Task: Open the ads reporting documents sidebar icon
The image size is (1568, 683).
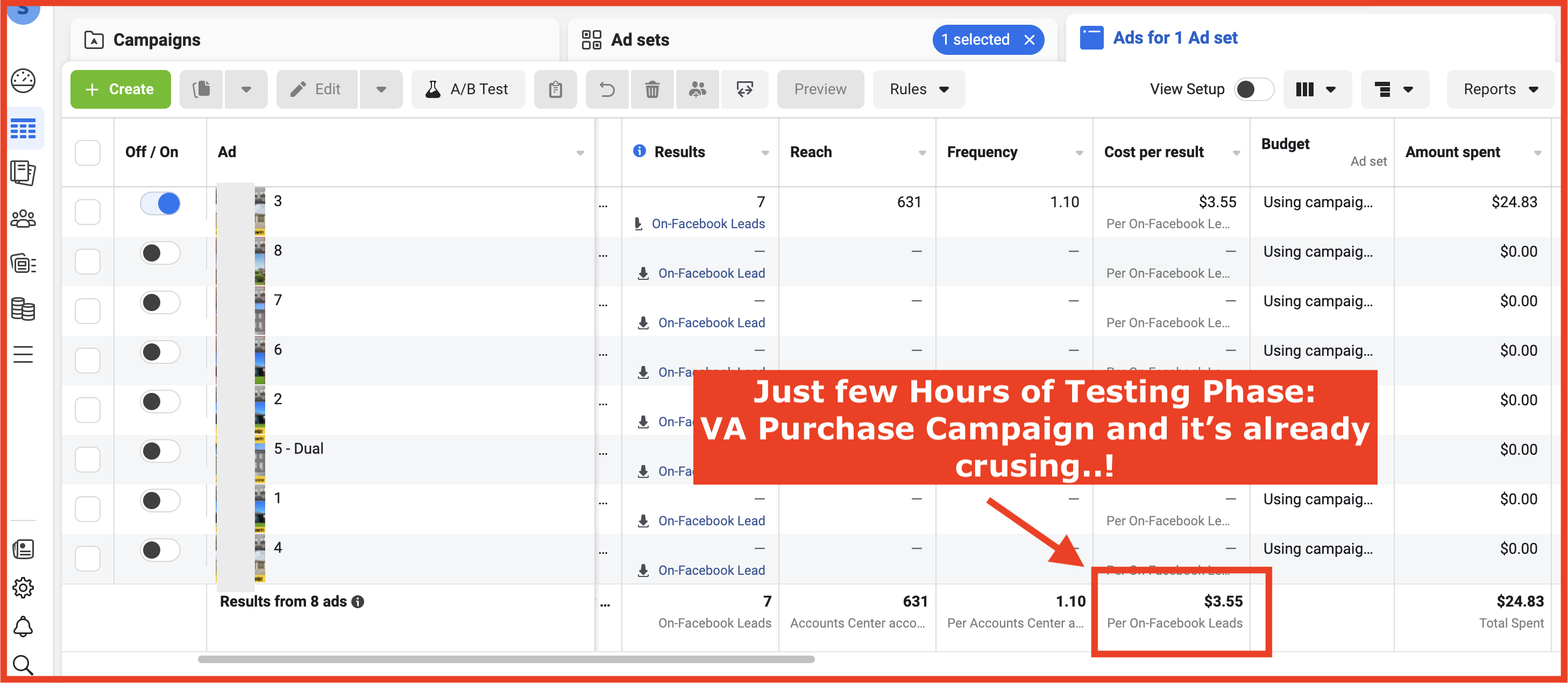Action: (23, 173)
